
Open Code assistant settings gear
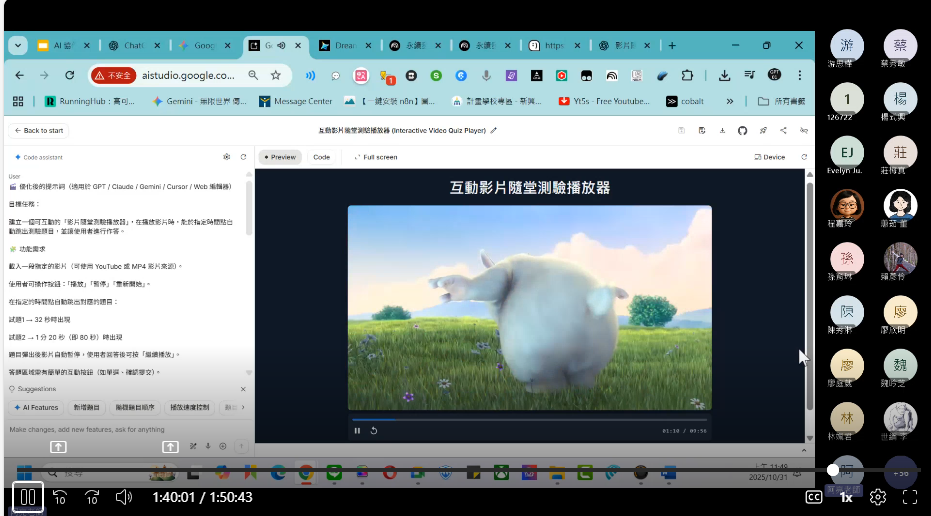(226, 157)
